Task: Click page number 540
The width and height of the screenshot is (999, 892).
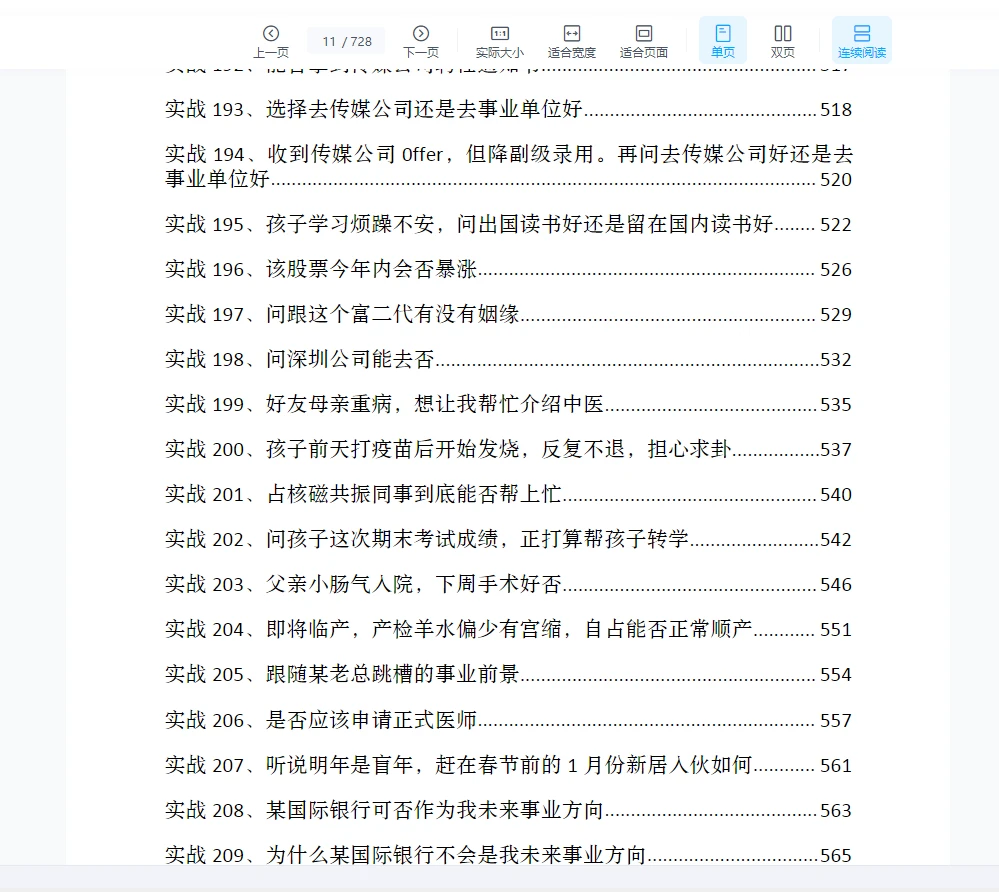Action: (x=836, y=494)
